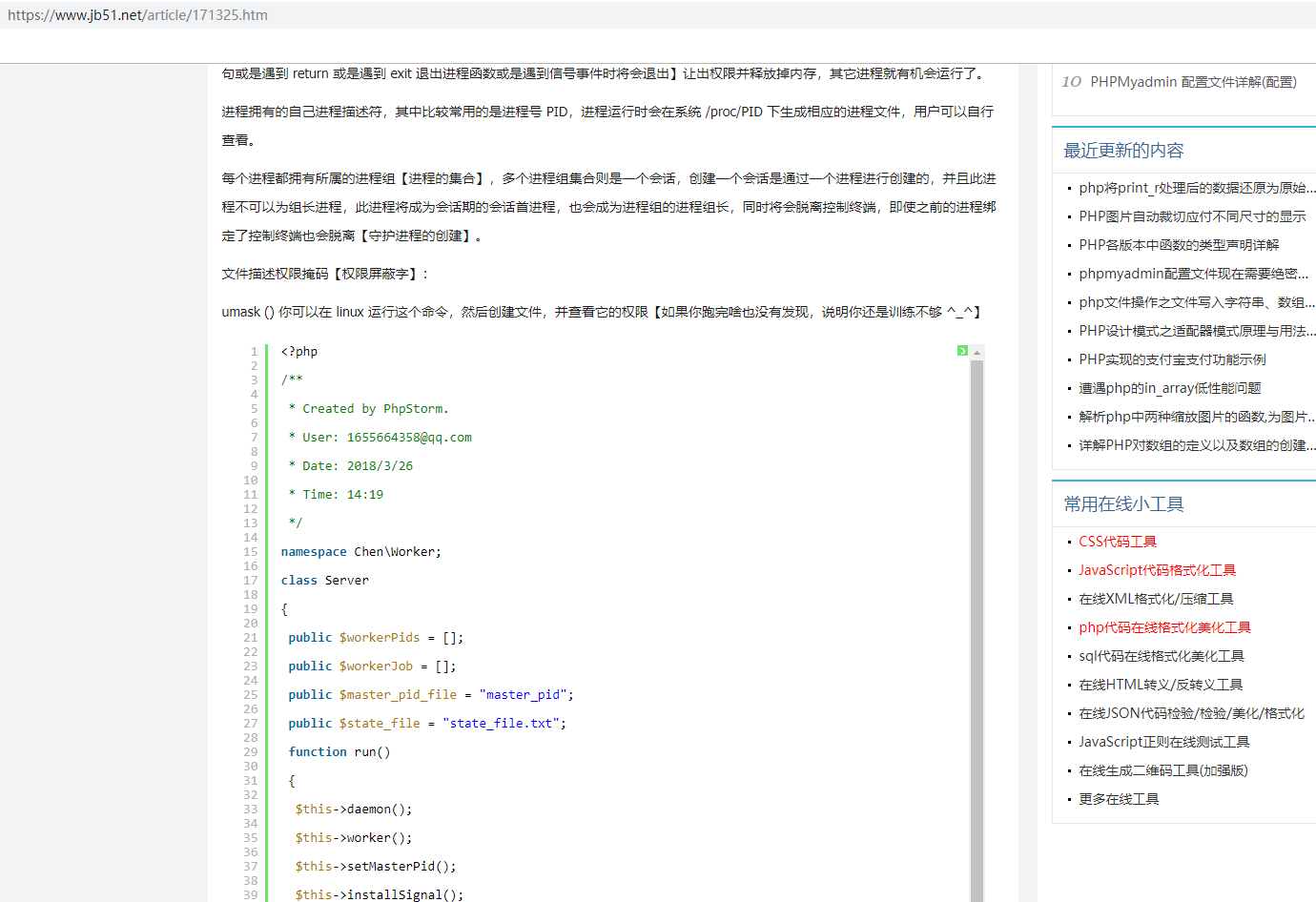
Task: Click the code line with $state_file
Action: [x=427, y=724]
